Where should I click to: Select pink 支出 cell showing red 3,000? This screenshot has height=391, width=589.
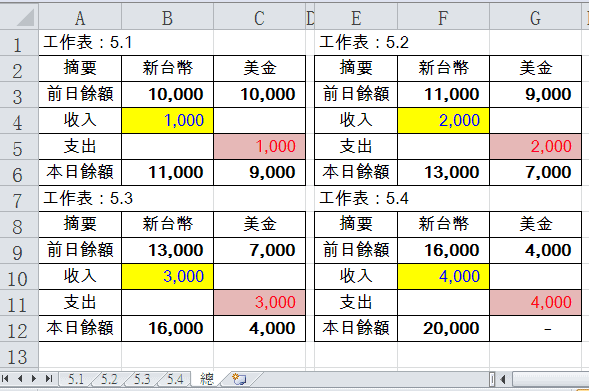pos(260,302)
